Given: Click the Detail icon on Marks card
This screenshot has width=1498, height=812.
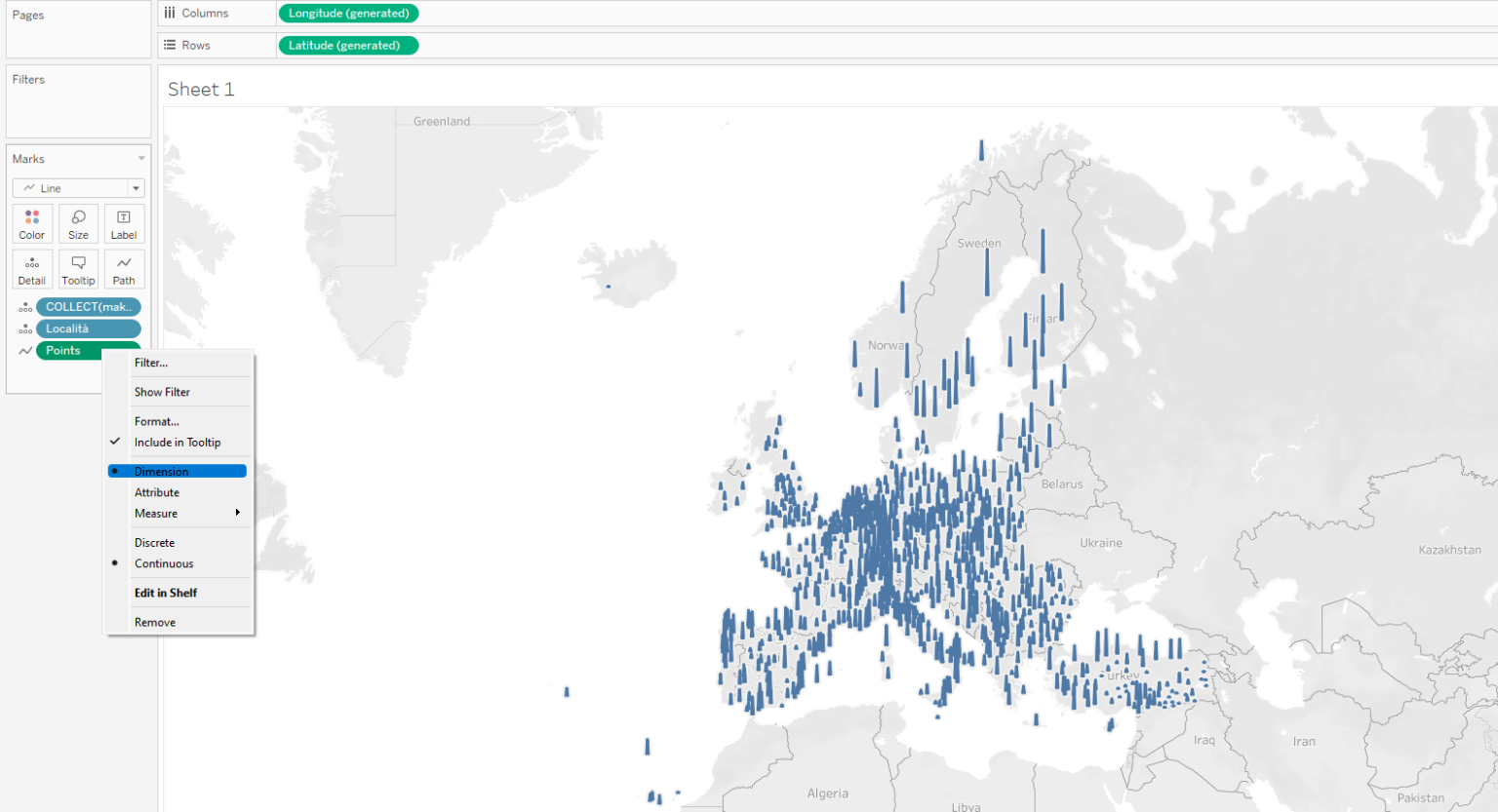Looking at the screenshot, I should pos(32,269).
